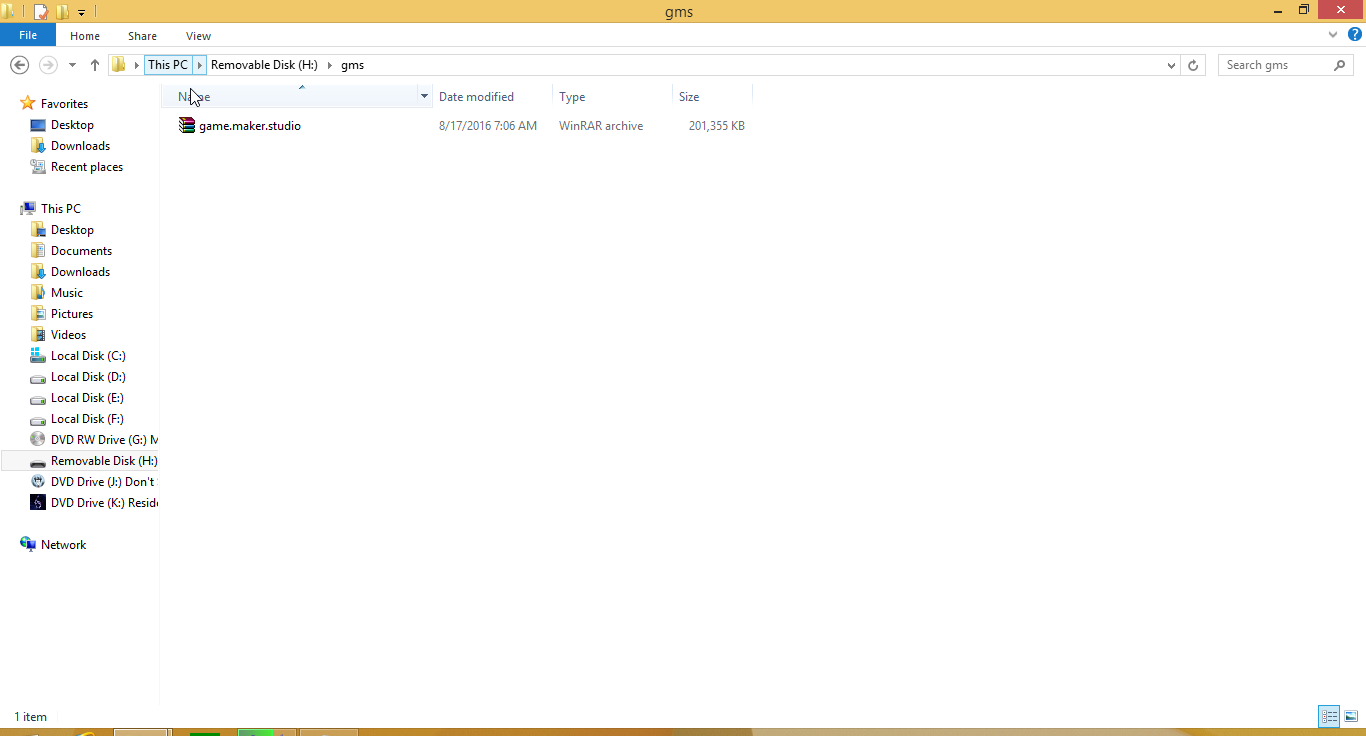Expand the arrow right of This PC breadcrumb
The width and height of the screenshot is (1366, 736).
(200, 65)
